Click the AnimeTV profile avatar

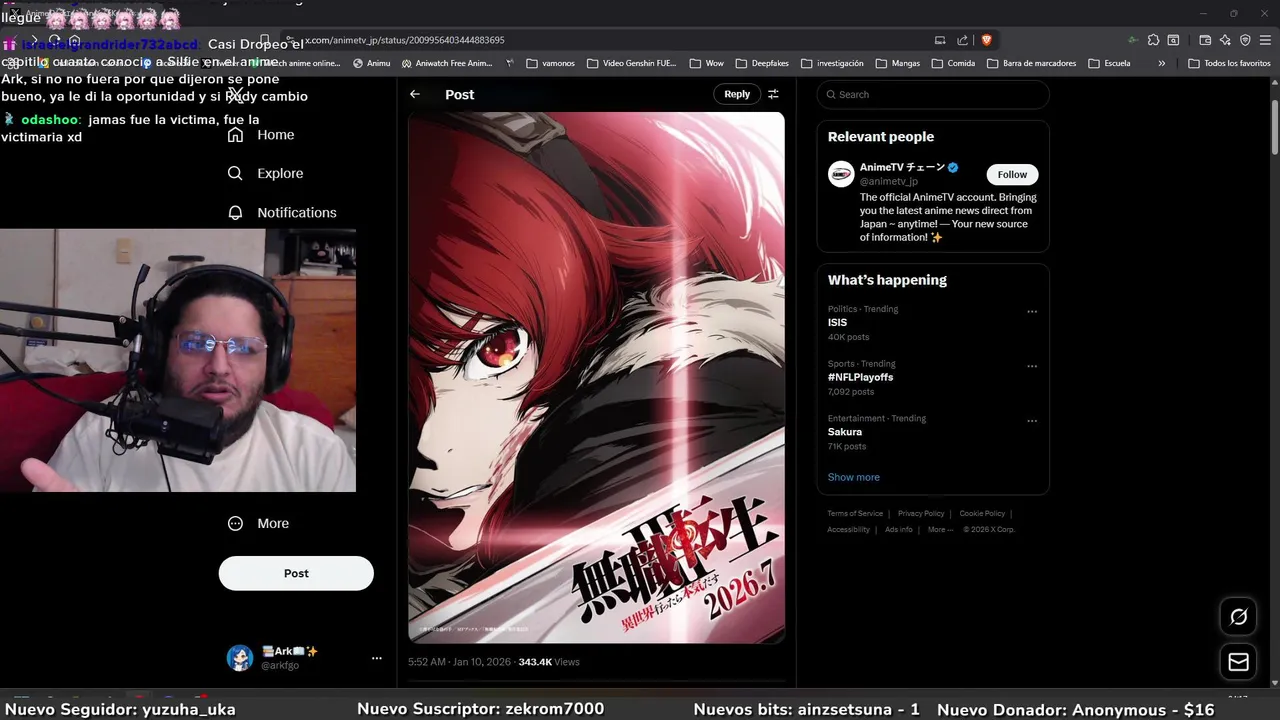pos(841,173)
